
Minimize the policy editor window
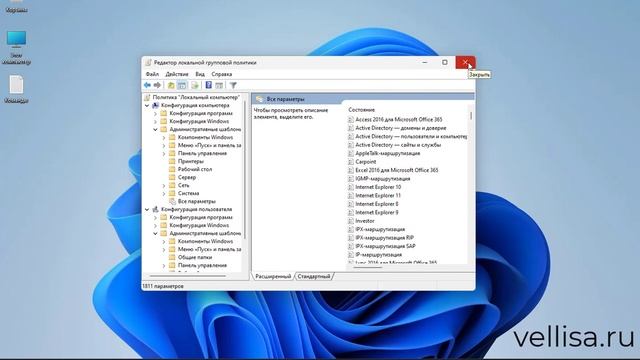424,62
